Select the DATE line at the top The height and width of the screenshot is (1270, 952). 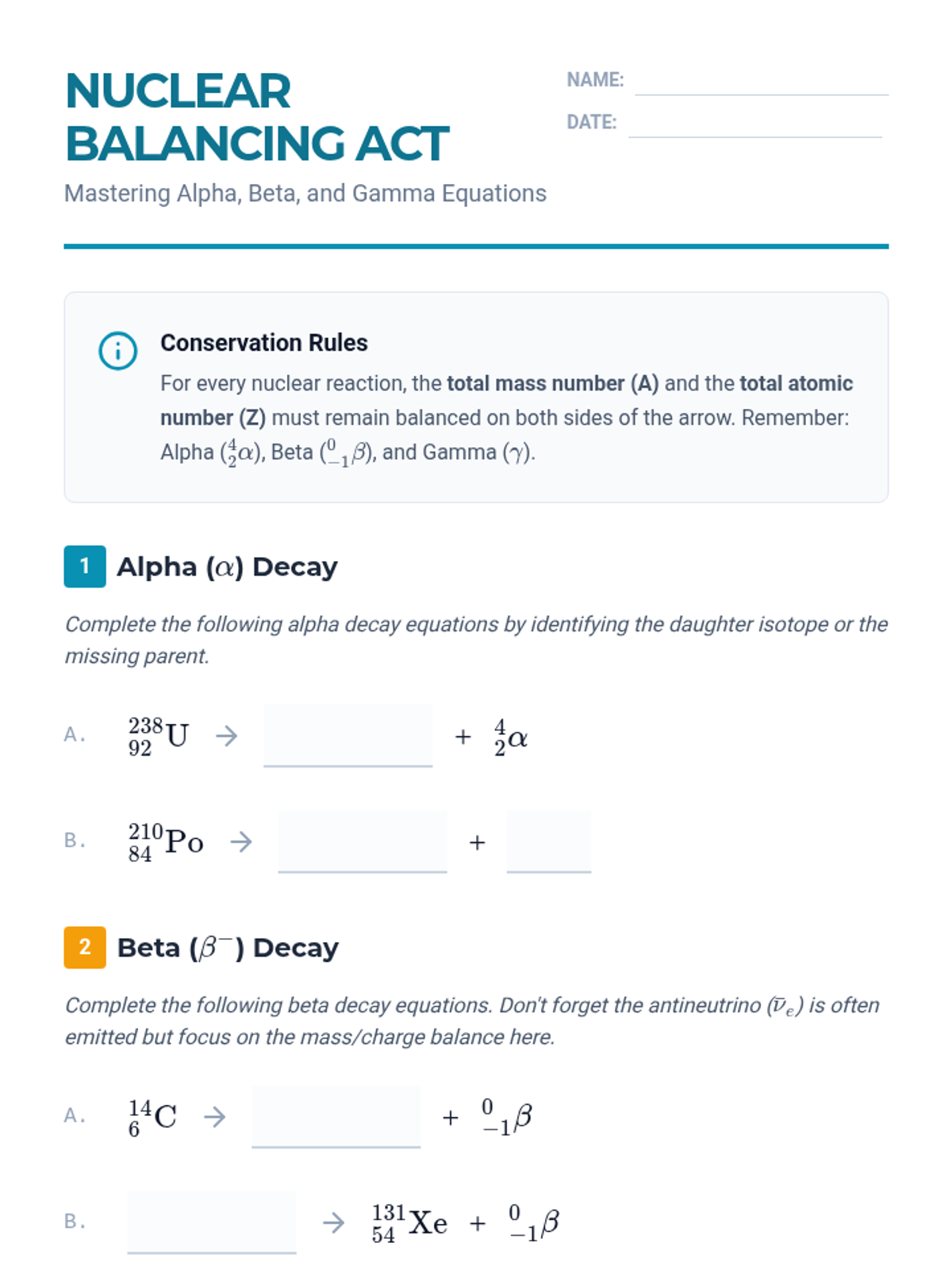click(754, 124)
